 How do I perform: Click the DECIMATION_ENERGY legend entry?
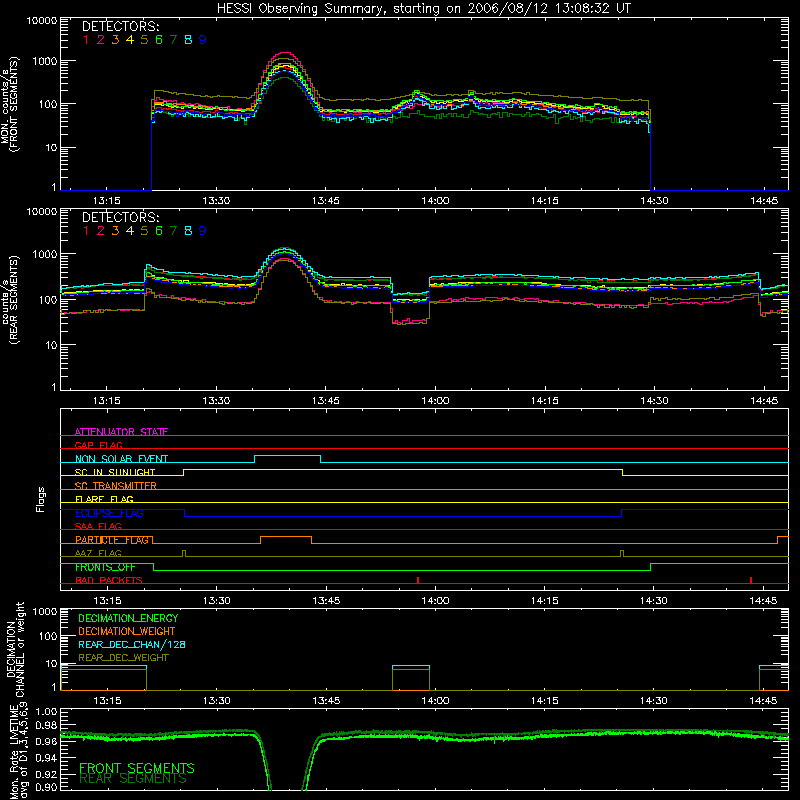128,618
